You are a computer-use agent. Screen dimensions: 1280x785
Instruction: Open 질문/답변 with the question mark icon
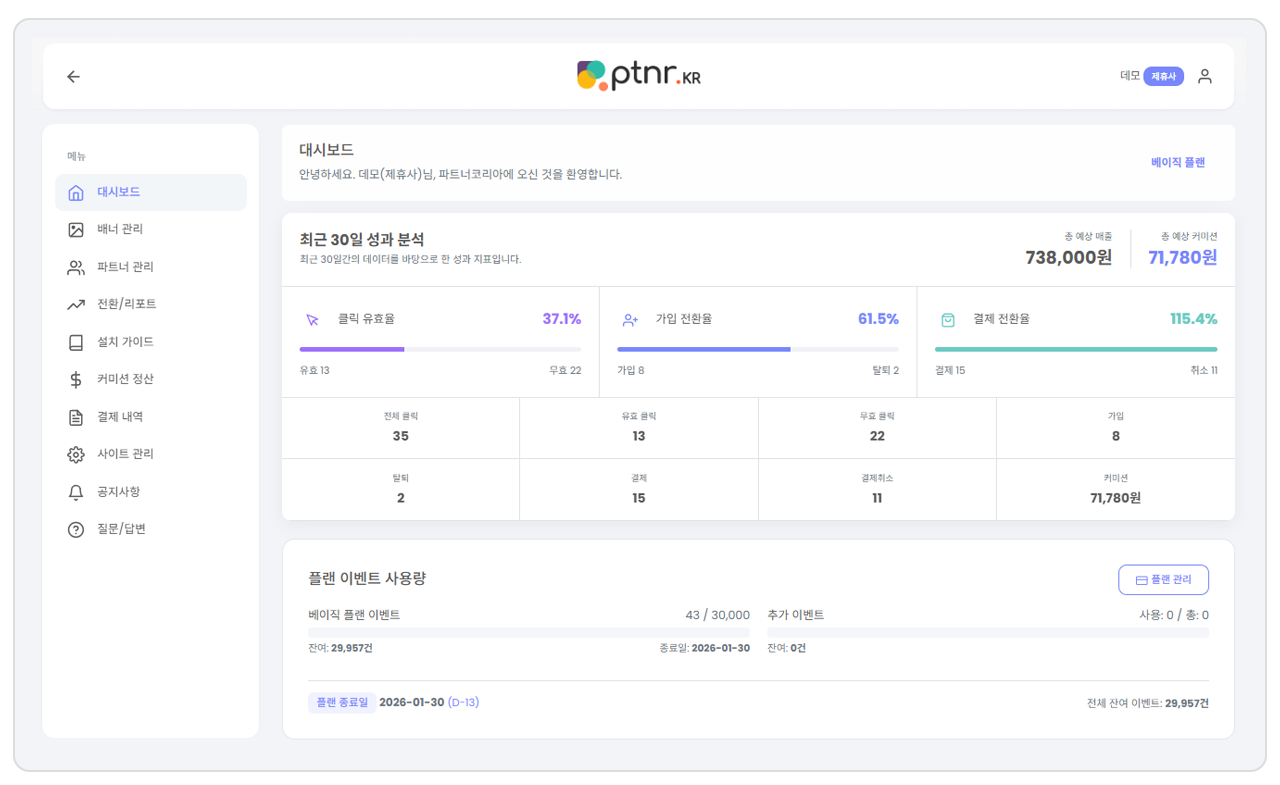(x=76, y=529)
